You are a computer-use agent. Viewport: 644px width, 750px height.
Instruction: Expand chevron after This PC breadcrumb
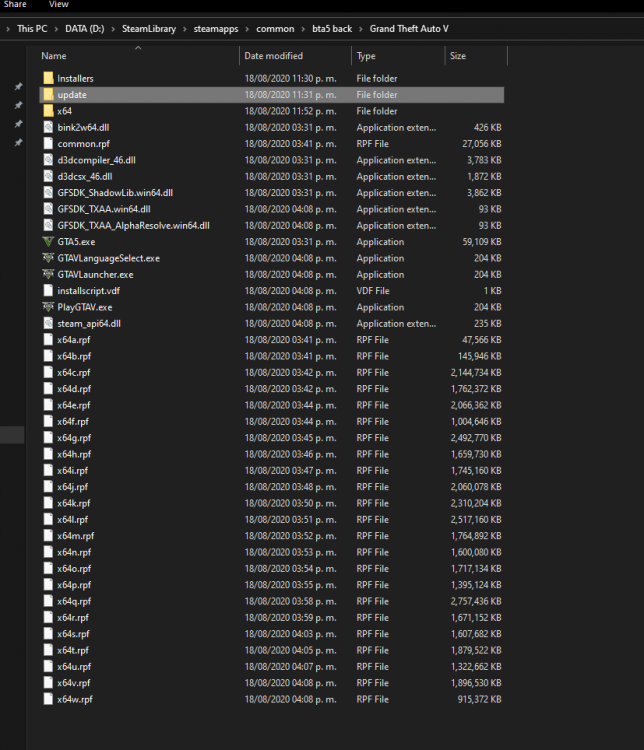tap(56, 29)
